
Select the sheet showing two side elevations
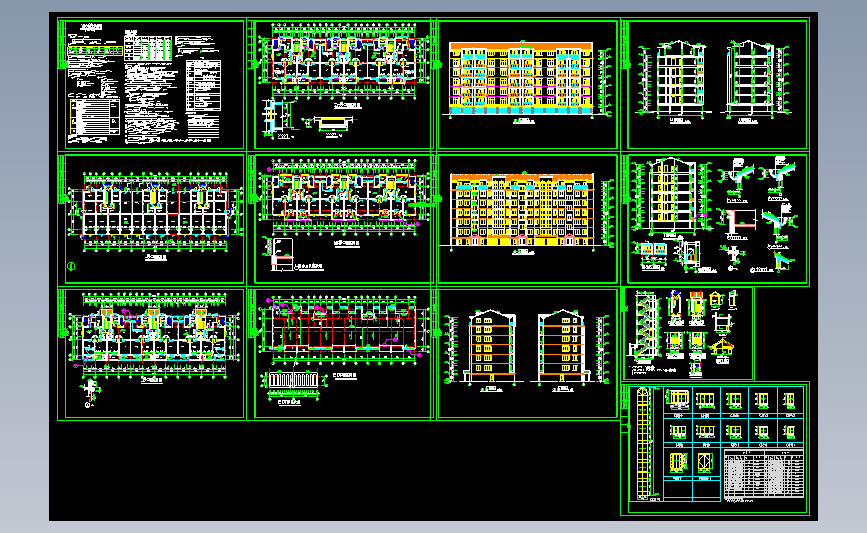coord(525,353)
